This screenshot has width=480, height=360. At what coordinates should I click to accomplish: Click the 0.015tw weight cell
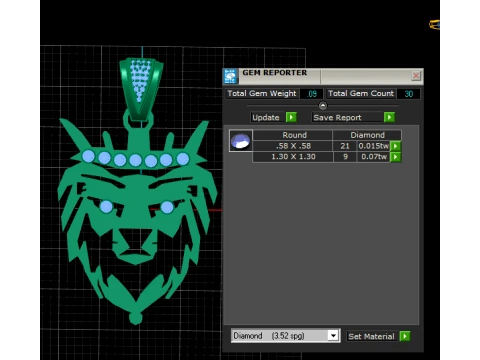tap(373, 146)
